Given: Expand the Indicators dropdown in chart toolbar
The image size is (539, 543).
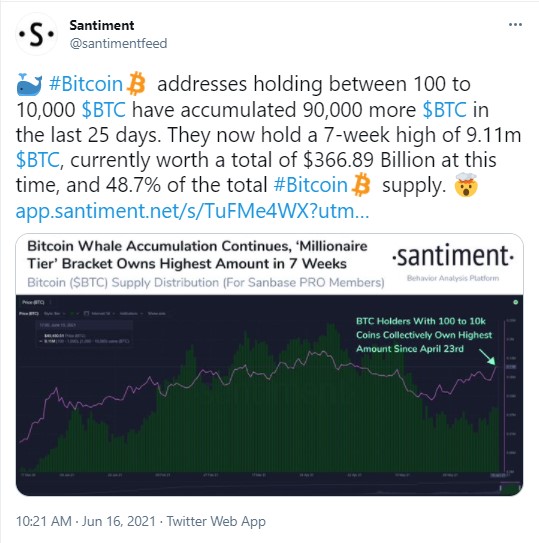Looking at the screenshot, I should pyautogui.click(x=131, y=313).
